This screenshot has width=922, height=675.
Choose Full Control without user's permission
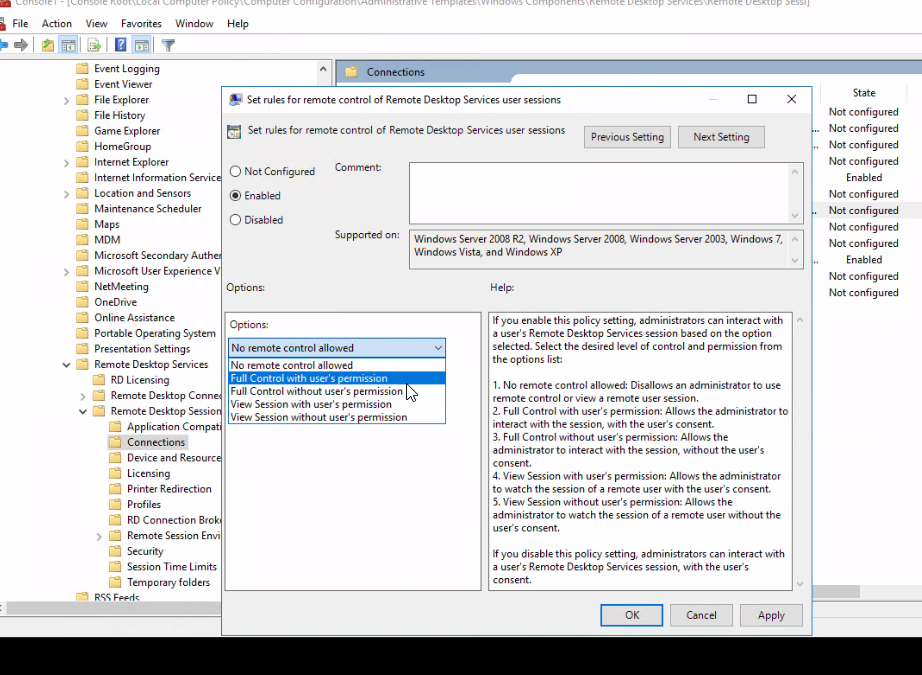tap(337, 391)
